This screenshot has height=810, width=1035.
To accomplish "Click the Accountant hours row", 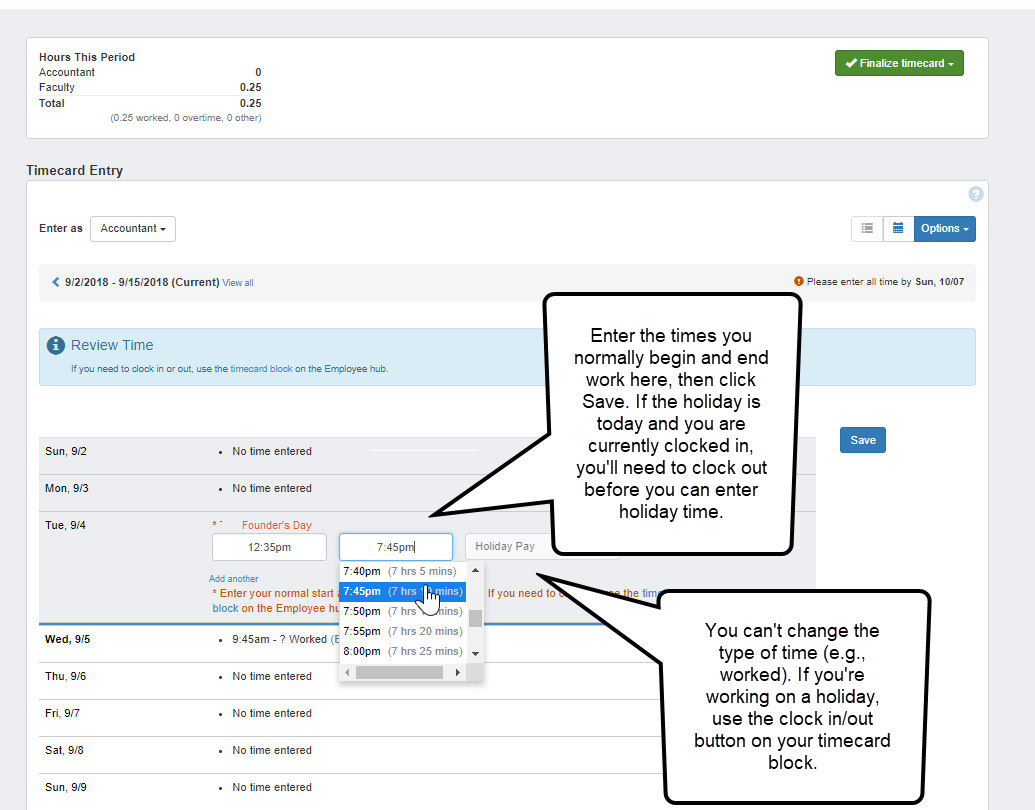I will coord(150,73).
